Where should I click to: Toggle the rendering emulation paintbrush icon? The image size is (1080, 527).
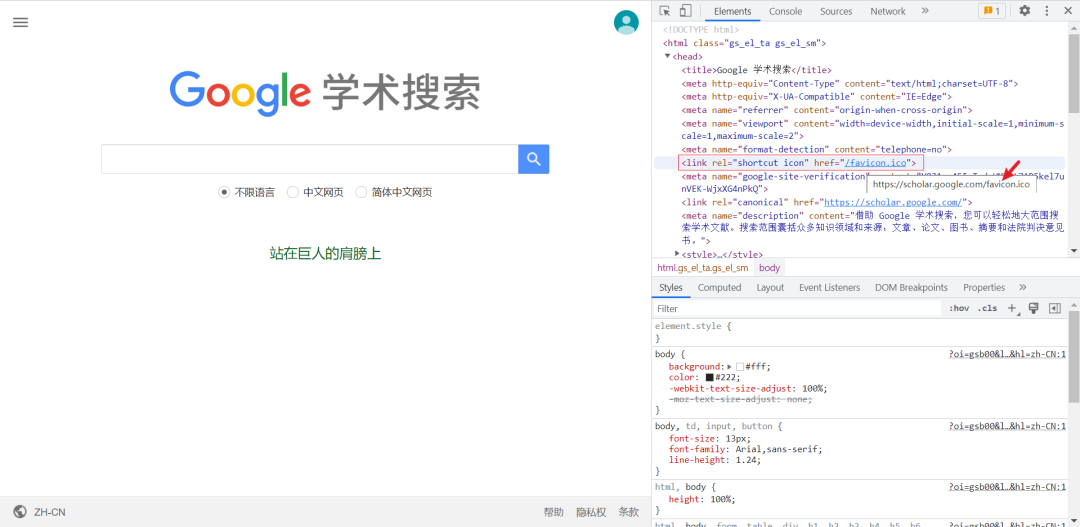1033,308
